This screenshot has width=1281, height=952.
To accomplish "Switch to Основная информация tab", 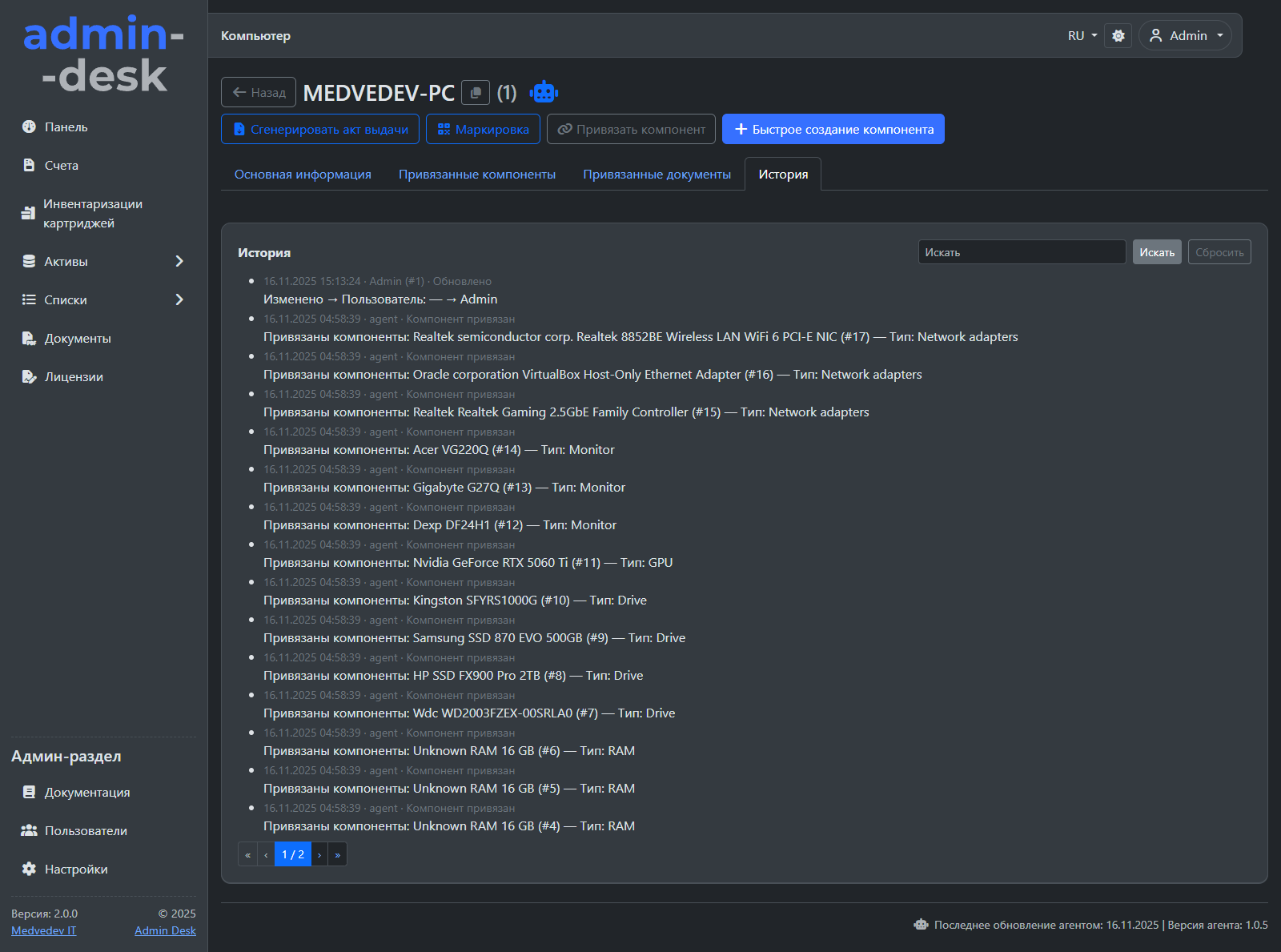I will [x=303, y=175].
